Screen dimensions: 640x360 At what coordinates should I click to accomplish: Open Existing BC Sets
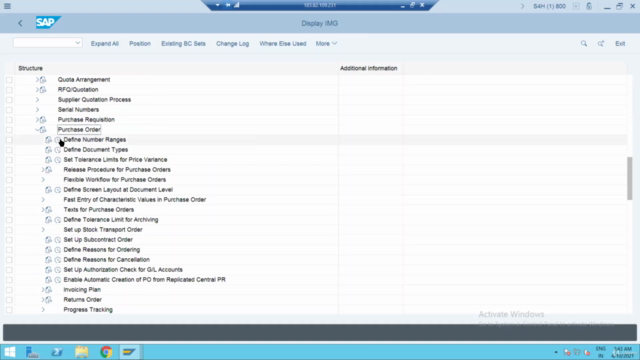point(183,44)
